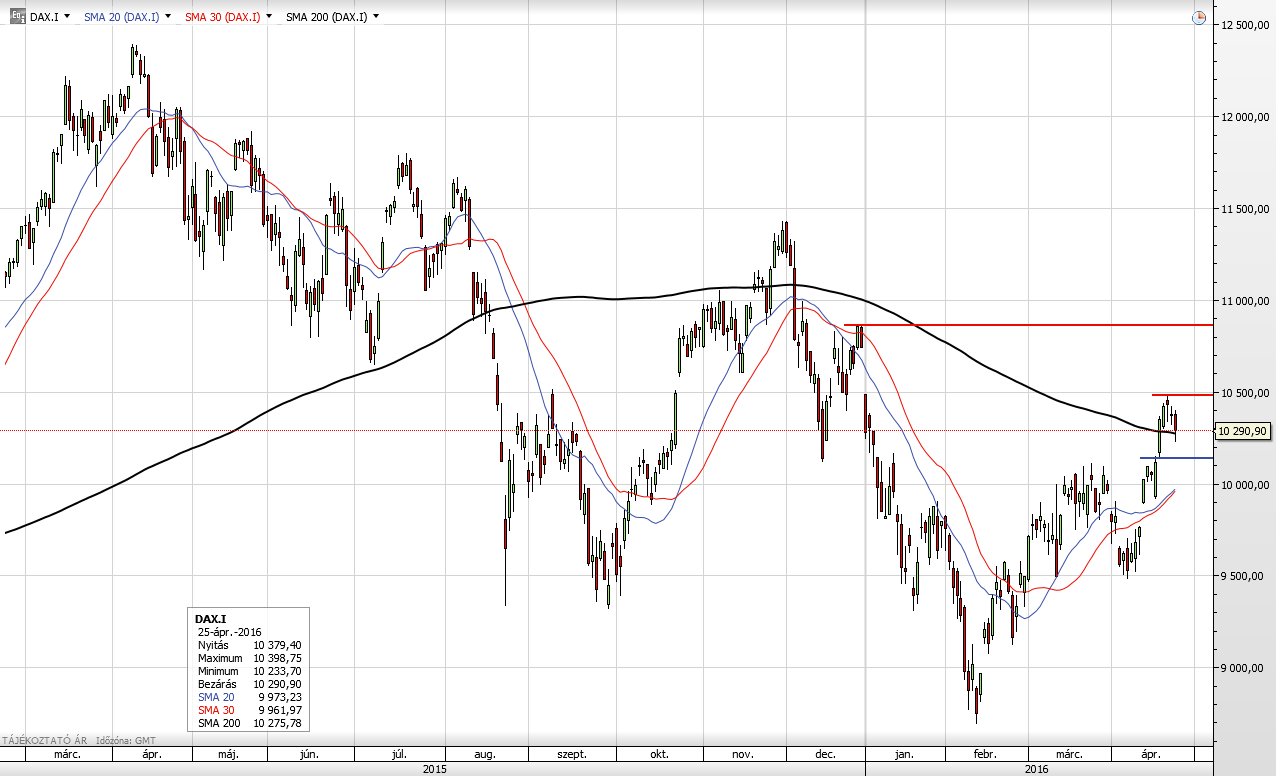Click the SMA 20 value 9 973,23

281,697
